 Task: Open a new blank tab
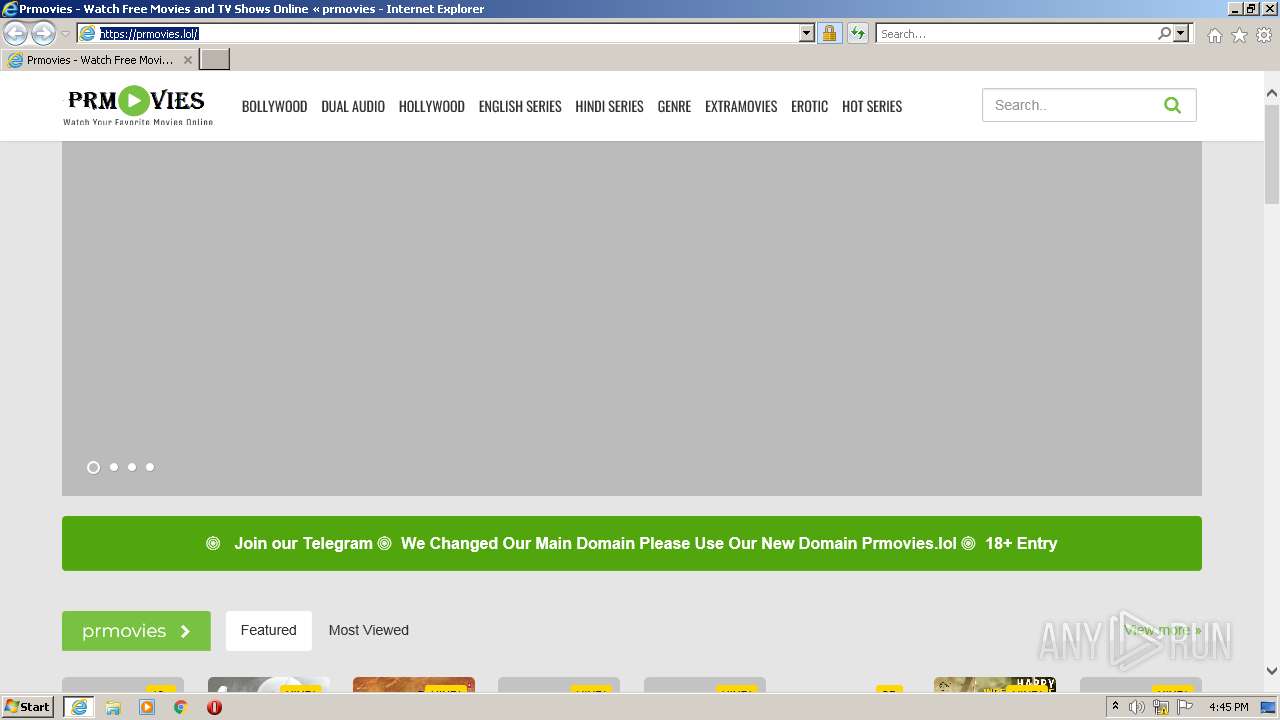pos(215,60)
